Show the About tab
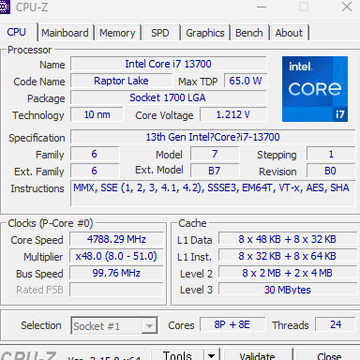Screen dimensions: 360x360 point(289,33)
